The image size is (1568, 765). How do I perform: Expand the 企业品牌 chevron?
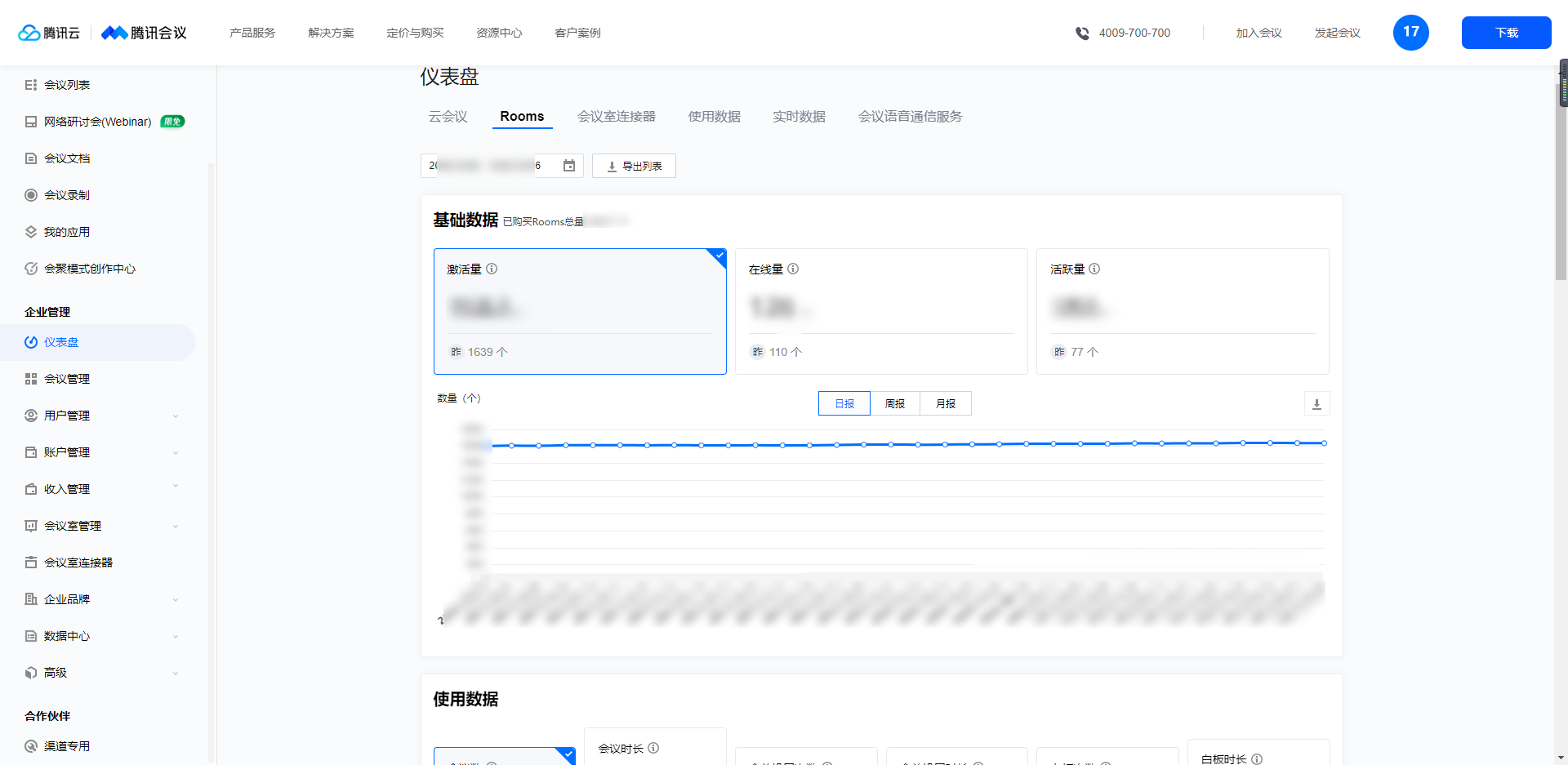click(176, 600)
